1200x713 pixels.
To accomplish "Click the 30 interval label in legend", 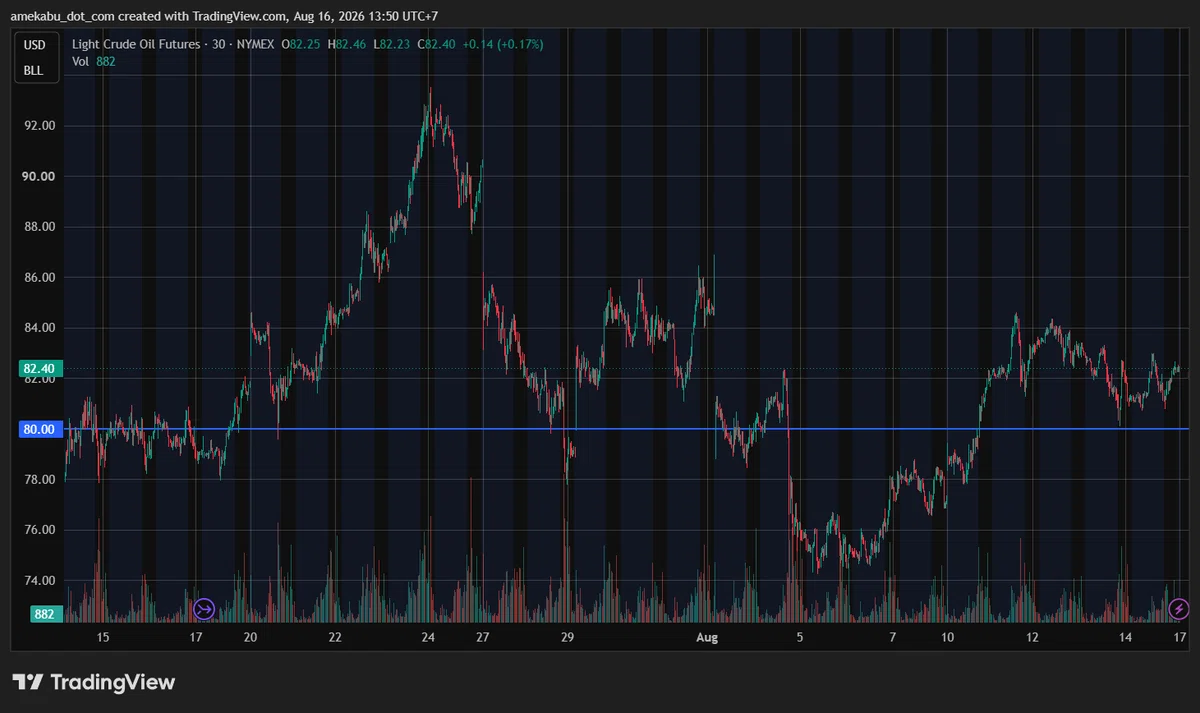I will 207,44.
